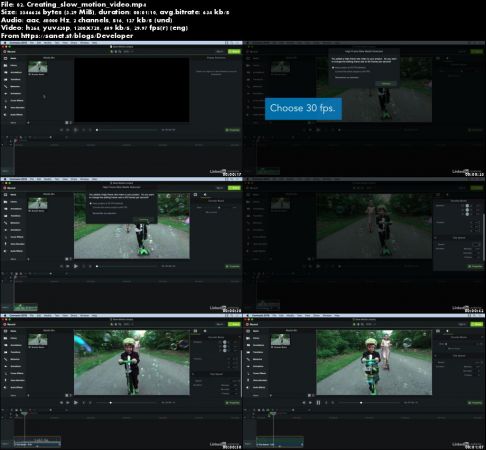Open visual properties tab icon in boy-alone frame
This screenshot has height=450, width=486.
point(196,331)
